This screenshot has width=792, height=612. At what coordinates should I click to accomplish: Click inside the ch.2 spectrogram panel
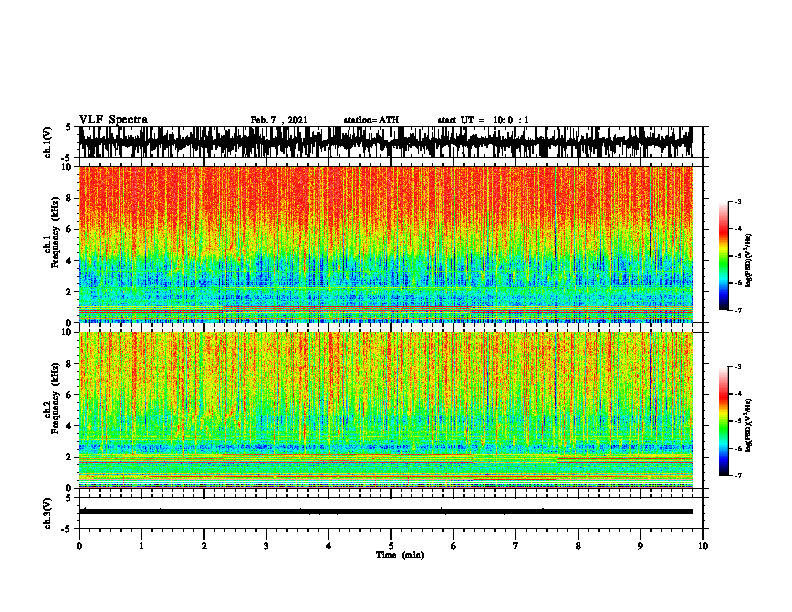point(385,410)
